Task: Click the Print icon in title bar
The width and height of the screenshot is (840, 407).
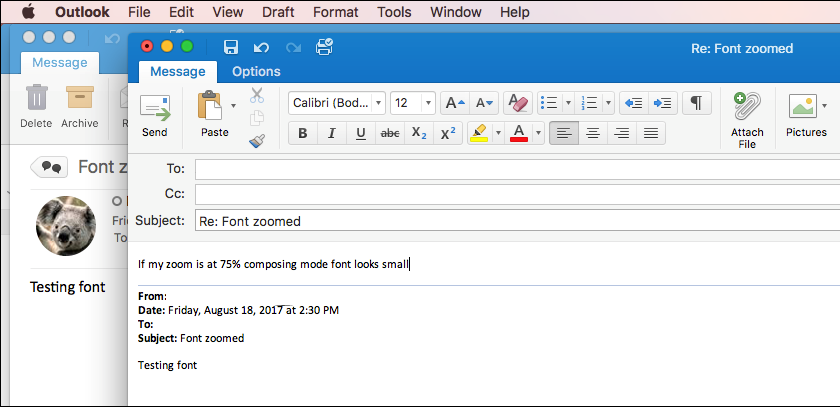Action: 325,47
